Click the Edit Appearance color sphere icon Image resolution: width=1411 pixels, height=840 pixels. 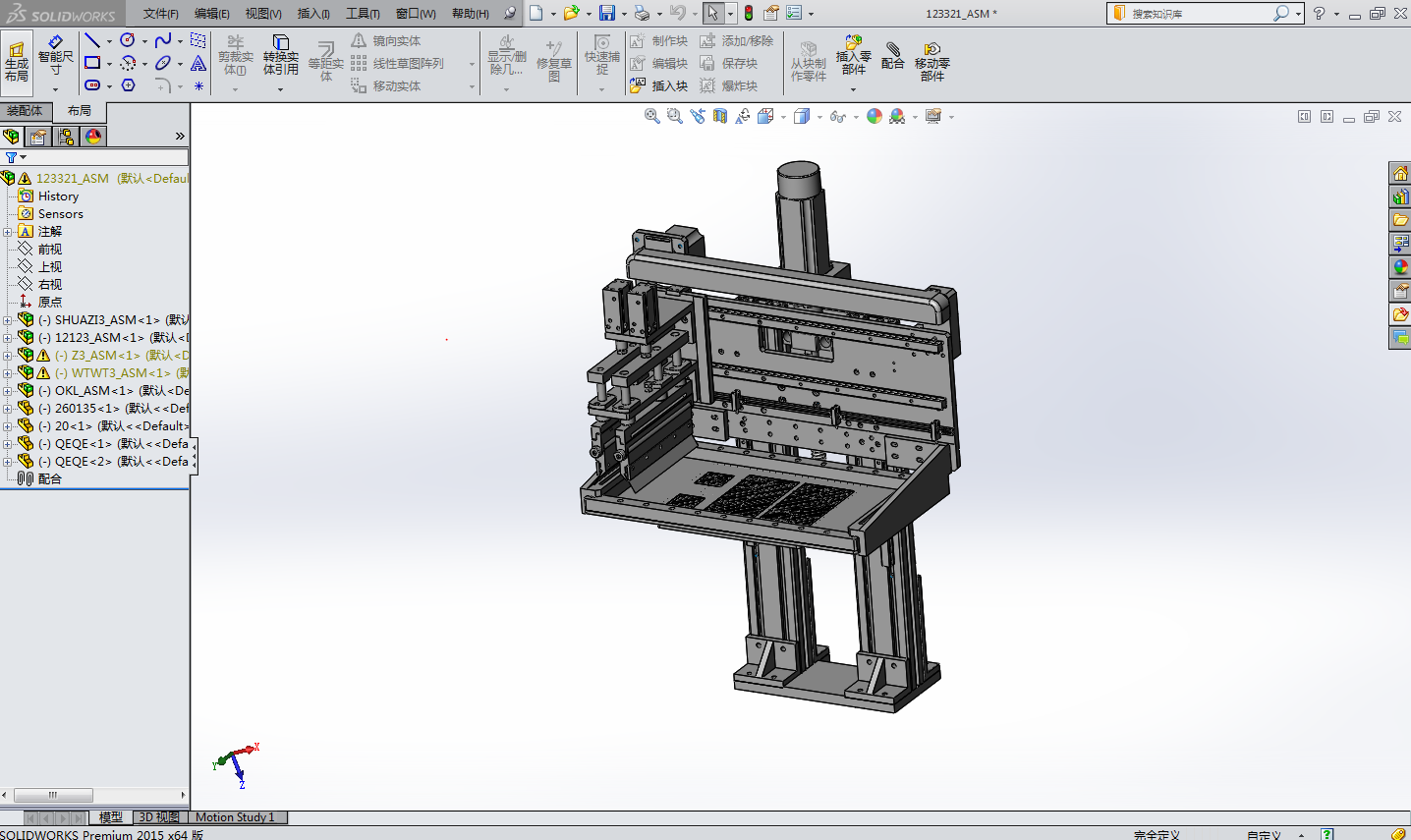pyautogui.click(x=874, y=116)
